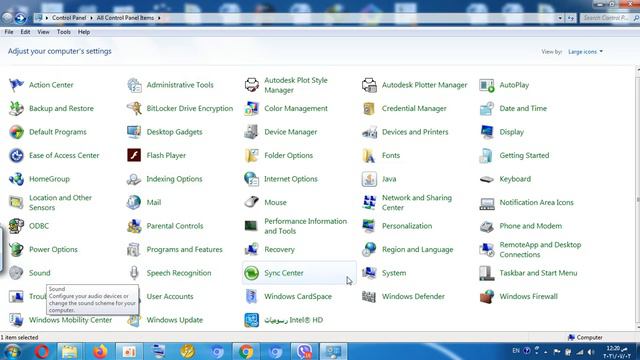Click the volume icon in system tray

[x=591, y=352]
